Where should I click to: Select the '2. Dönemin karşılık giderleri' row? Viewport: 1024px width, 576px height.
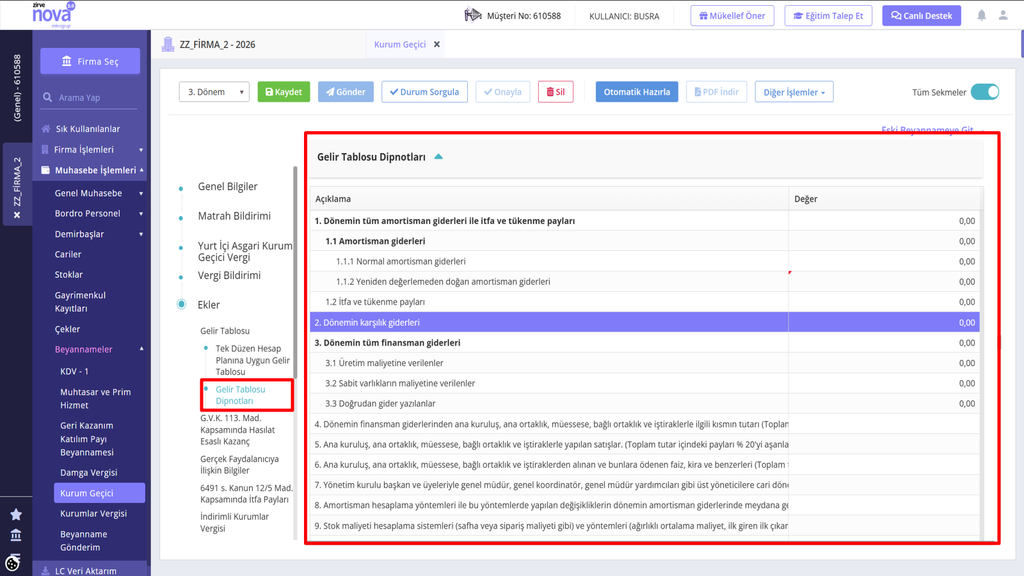tap(644, 322)
